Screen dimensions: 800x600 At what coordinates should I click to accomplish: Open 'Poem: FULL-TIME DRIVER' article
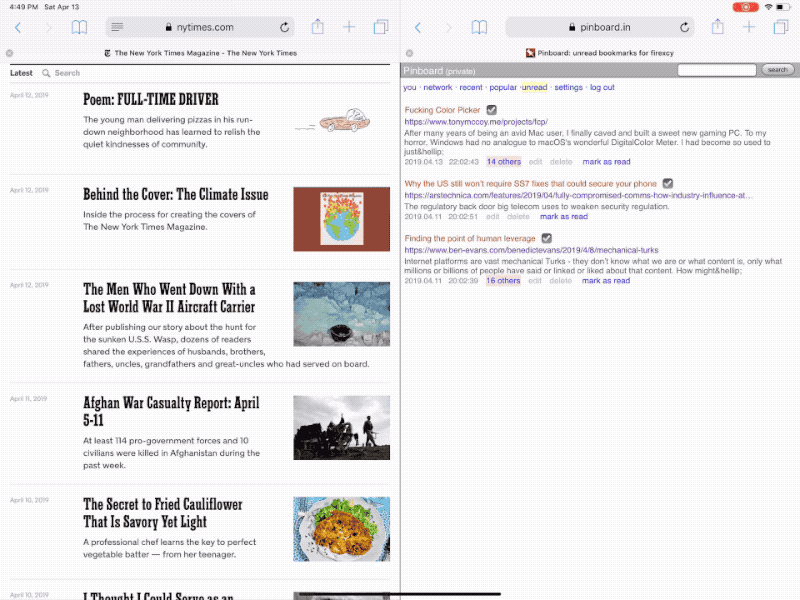click(151, 99)
